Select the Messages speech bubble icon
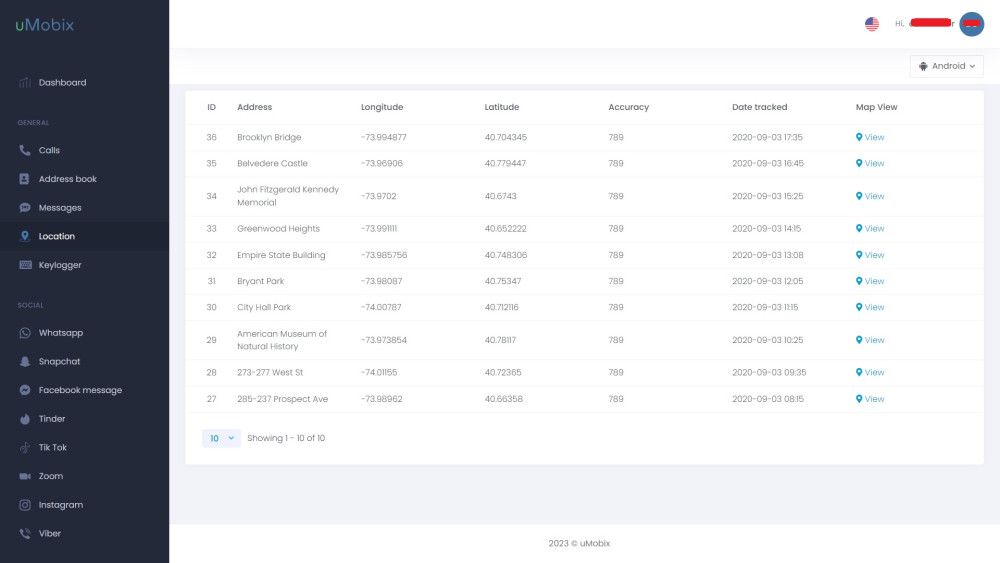The image size is (1000, 563). pos(25,208)
